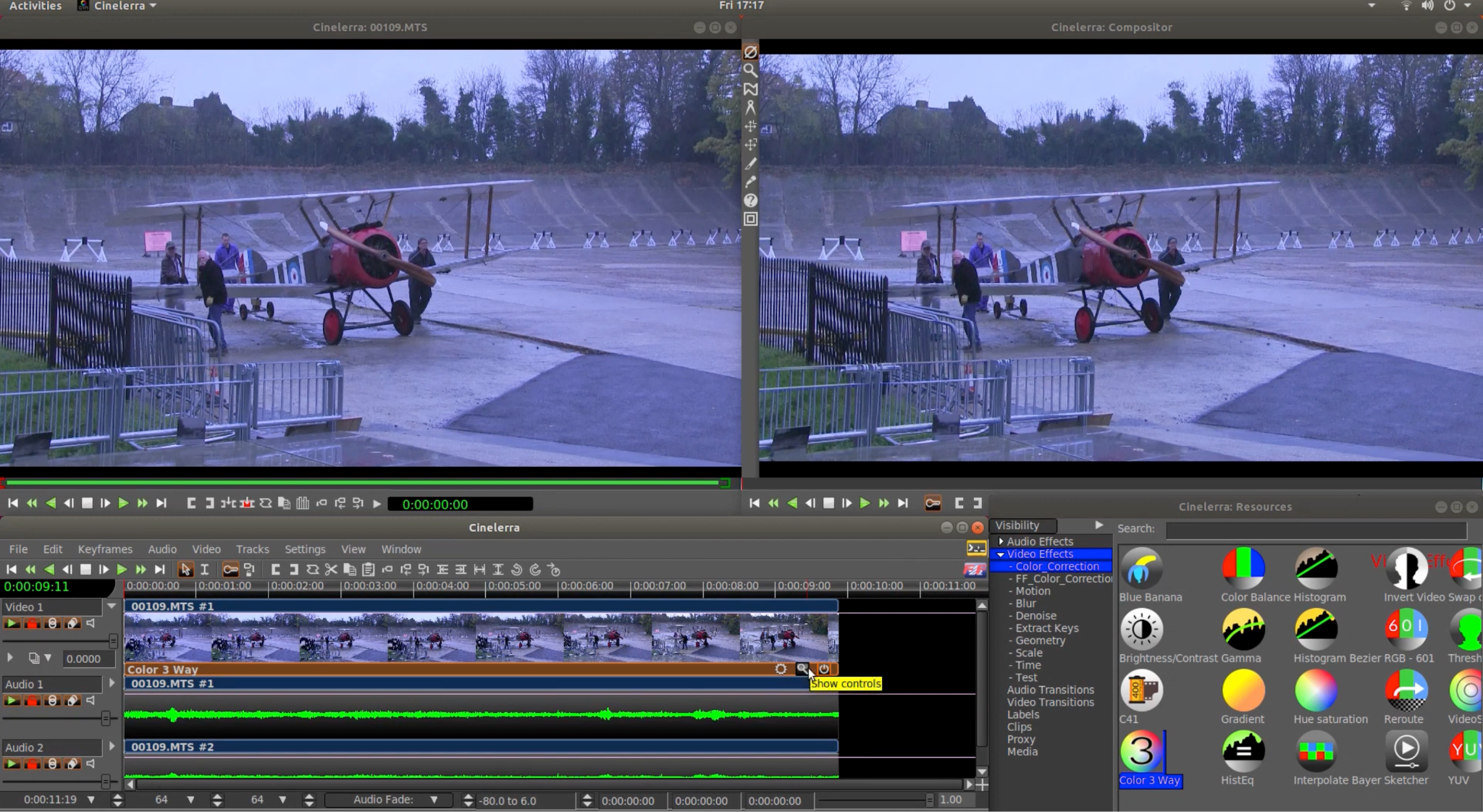Viewport: 1483px width, 812px height.
Task: Open the Tracks menu
Action: [252, 549]
